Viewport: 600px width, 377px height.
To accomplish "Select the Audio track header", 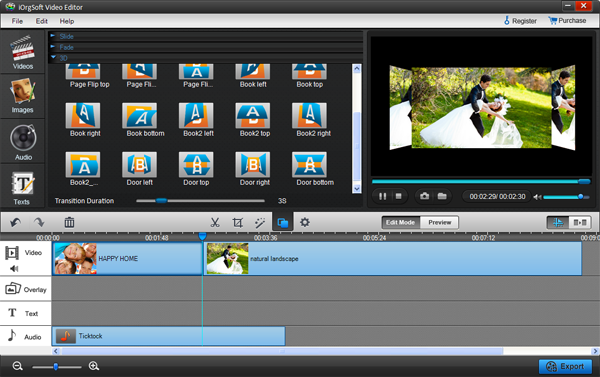I will [x=26, y=336].
